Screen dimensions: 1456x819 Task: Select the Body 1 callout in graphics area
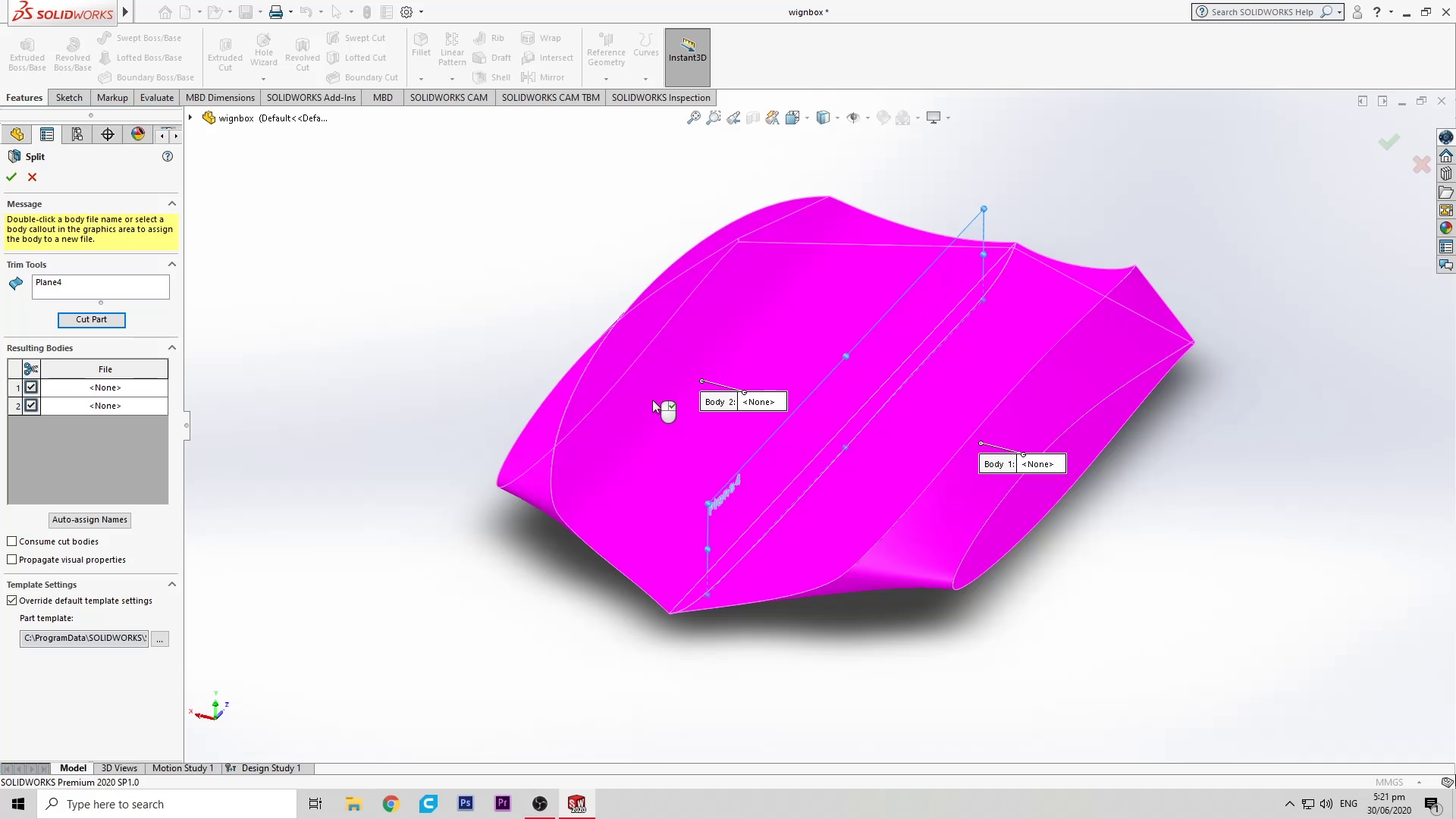point(1022,464)
